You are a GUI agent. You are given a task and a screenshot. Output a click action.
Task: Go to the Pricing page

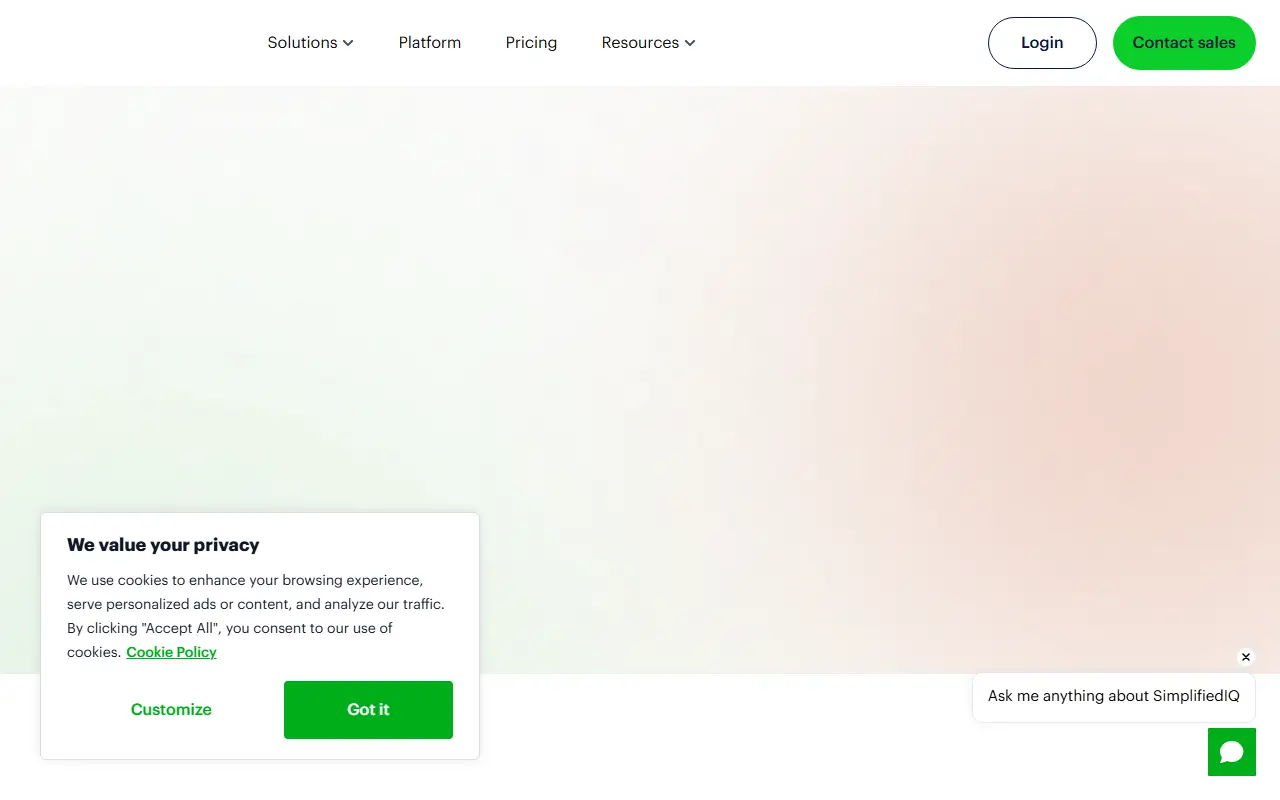coord(531,43)
